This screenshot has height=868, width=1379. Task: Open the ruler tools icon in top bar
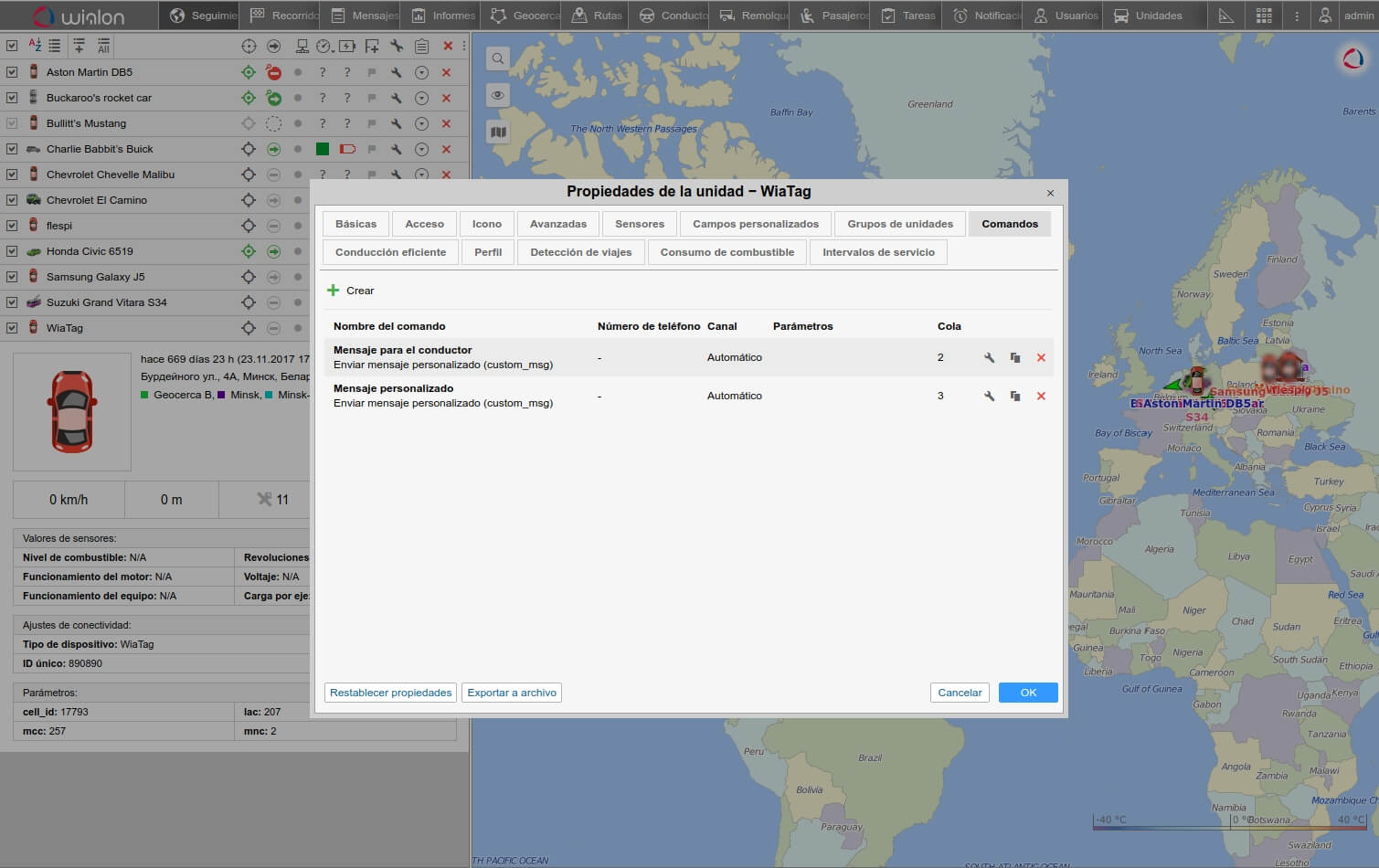click(1226, 16)
